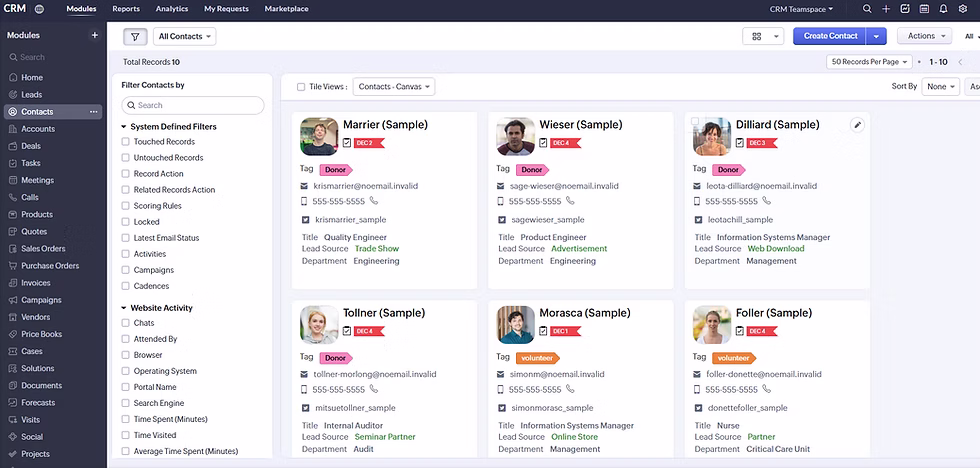Open the Analytics tab
Viewport: 980px width, 468px height.
click(172, 9)
